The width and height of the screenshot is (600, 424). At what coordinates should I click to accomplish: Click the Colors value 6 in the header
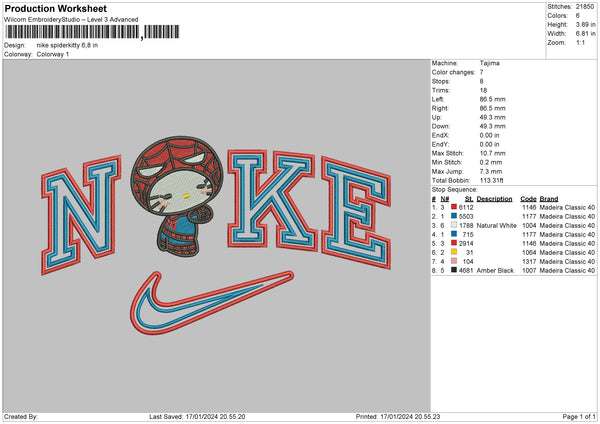pos(577,16)
